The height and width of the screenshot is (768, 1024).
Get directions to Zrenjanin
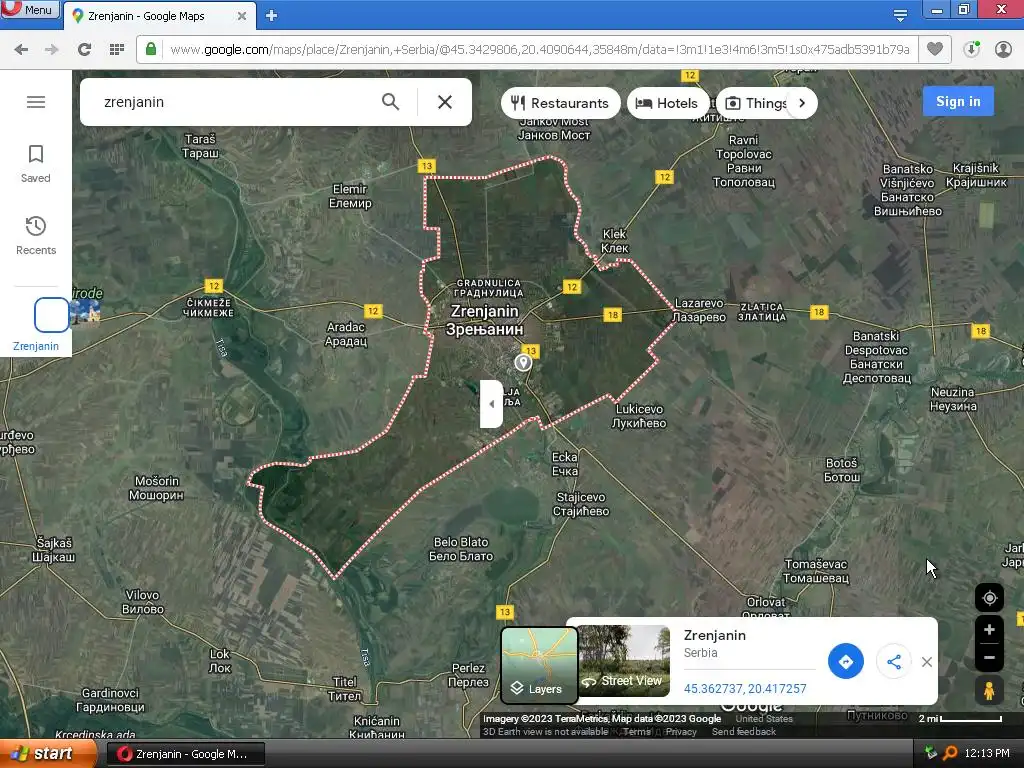pyautogui.click(x=846, y=662)
